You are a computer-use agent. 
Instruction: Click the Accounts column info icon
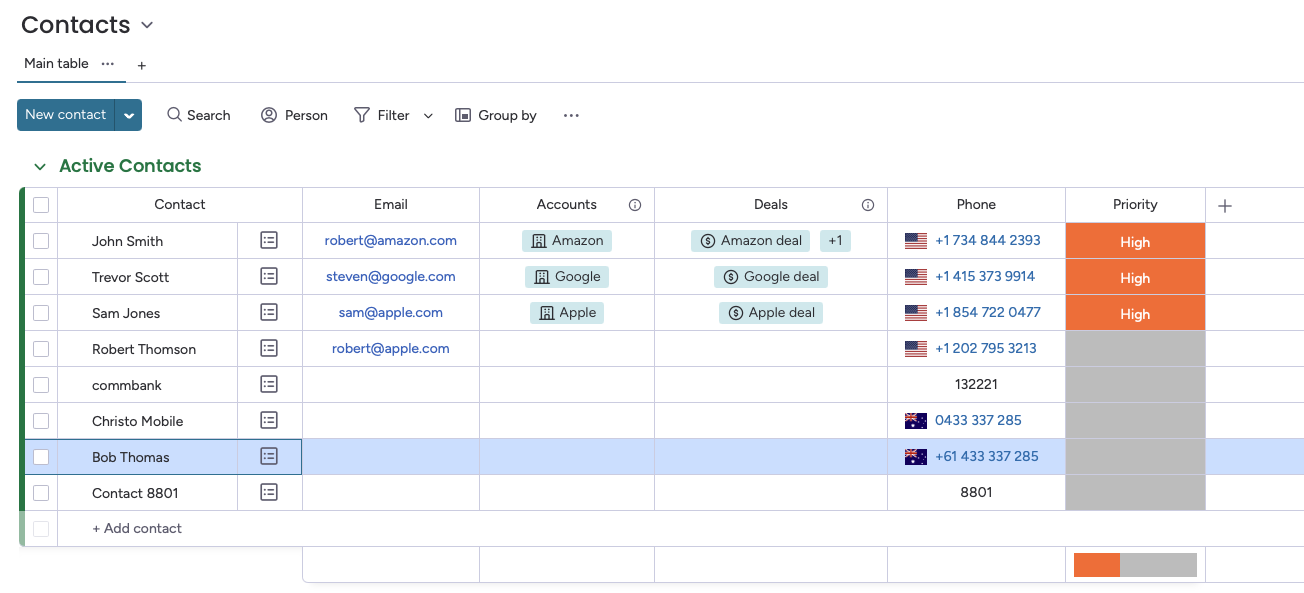pos(635,205)
